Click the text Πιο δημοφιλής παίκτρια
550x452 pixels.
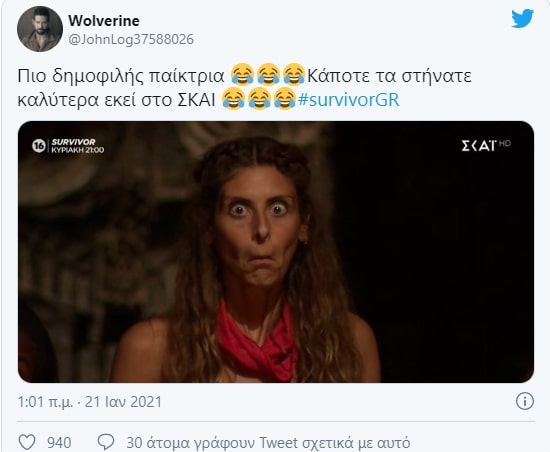pos(121,76)
